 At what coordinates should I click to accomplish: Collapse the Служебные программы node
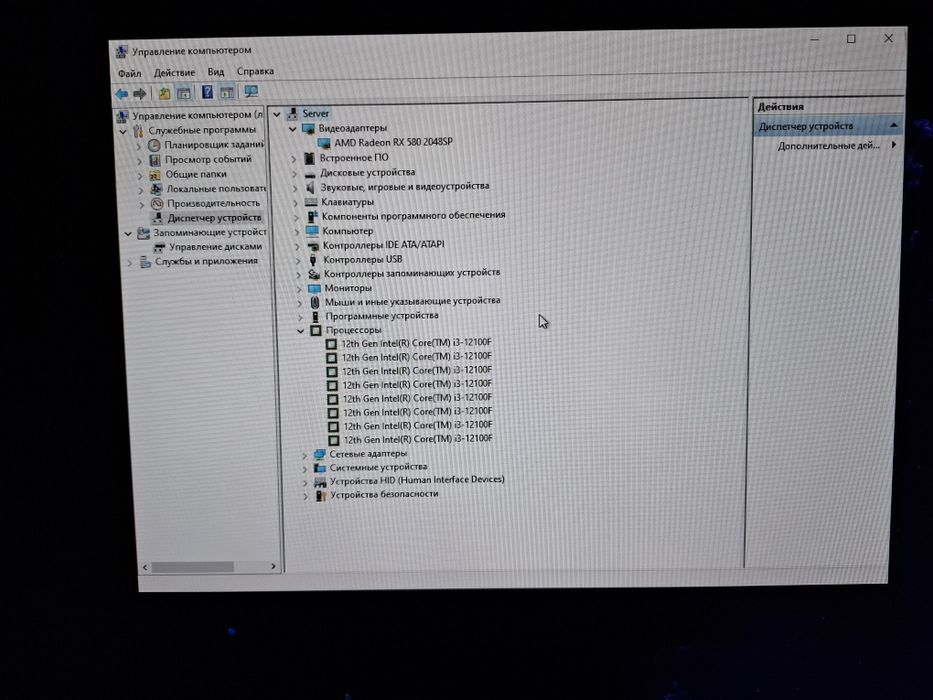[x=123, y=132]
